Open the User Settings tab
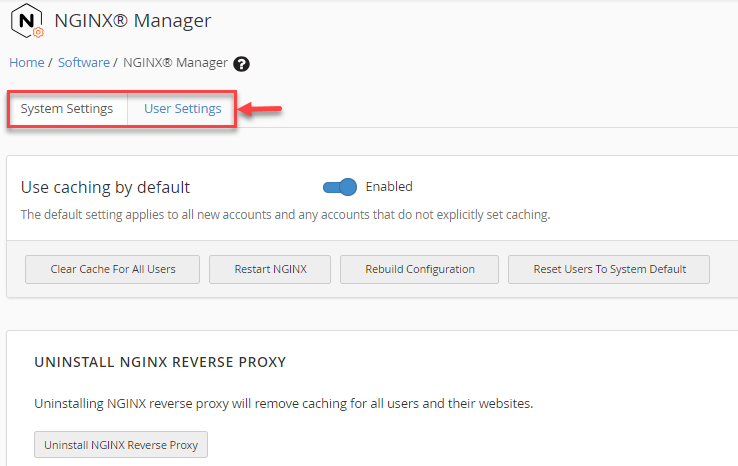Screen dimensions: 738x466 (182, 109)
